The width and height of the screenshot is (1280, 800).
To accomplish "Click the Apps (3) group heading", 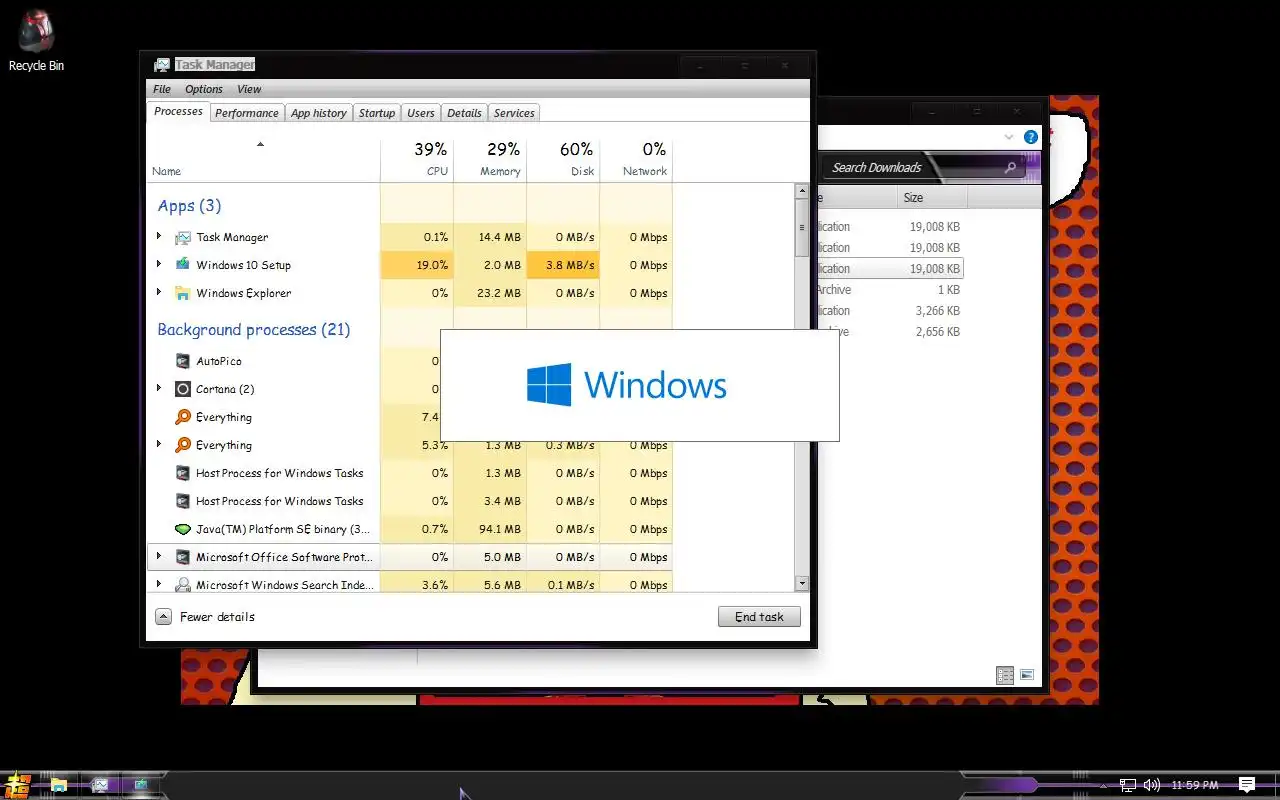I will tap(189, 206).
